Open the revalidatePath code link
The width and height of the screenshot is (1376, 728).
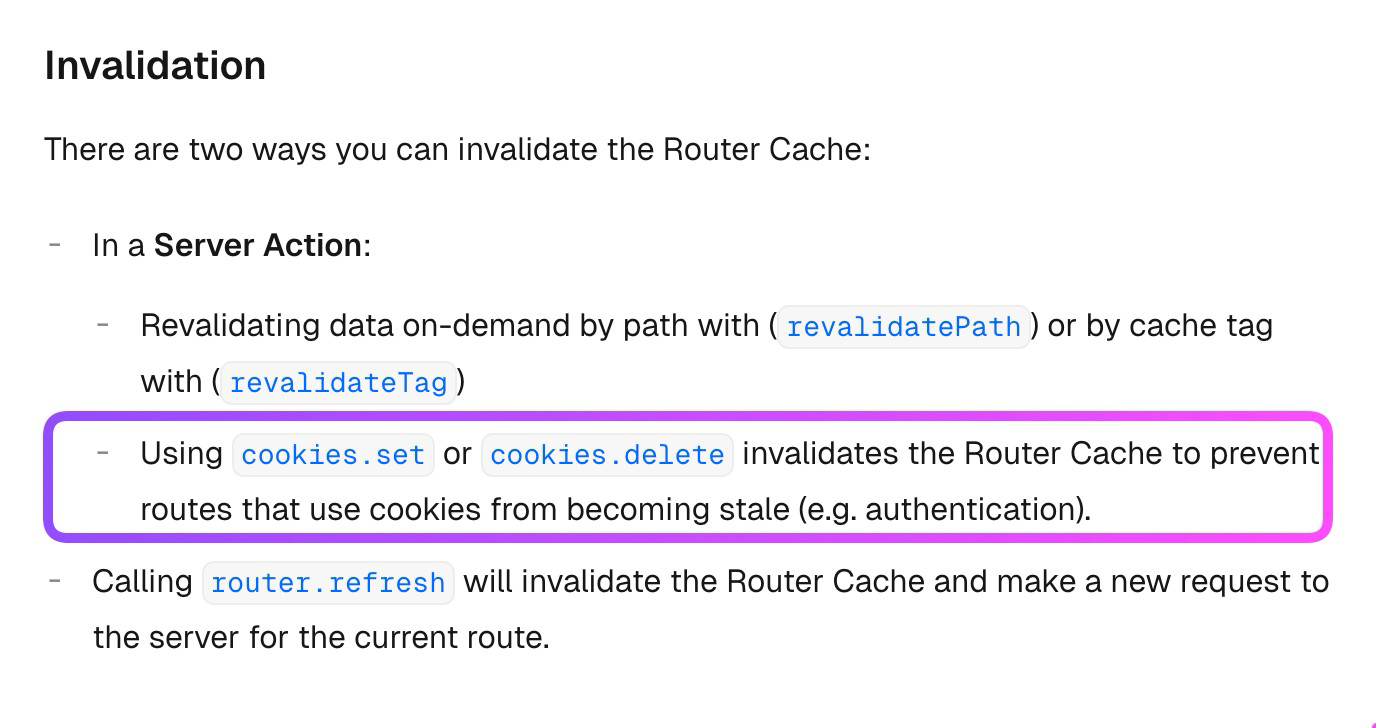(x=904, y=327)
